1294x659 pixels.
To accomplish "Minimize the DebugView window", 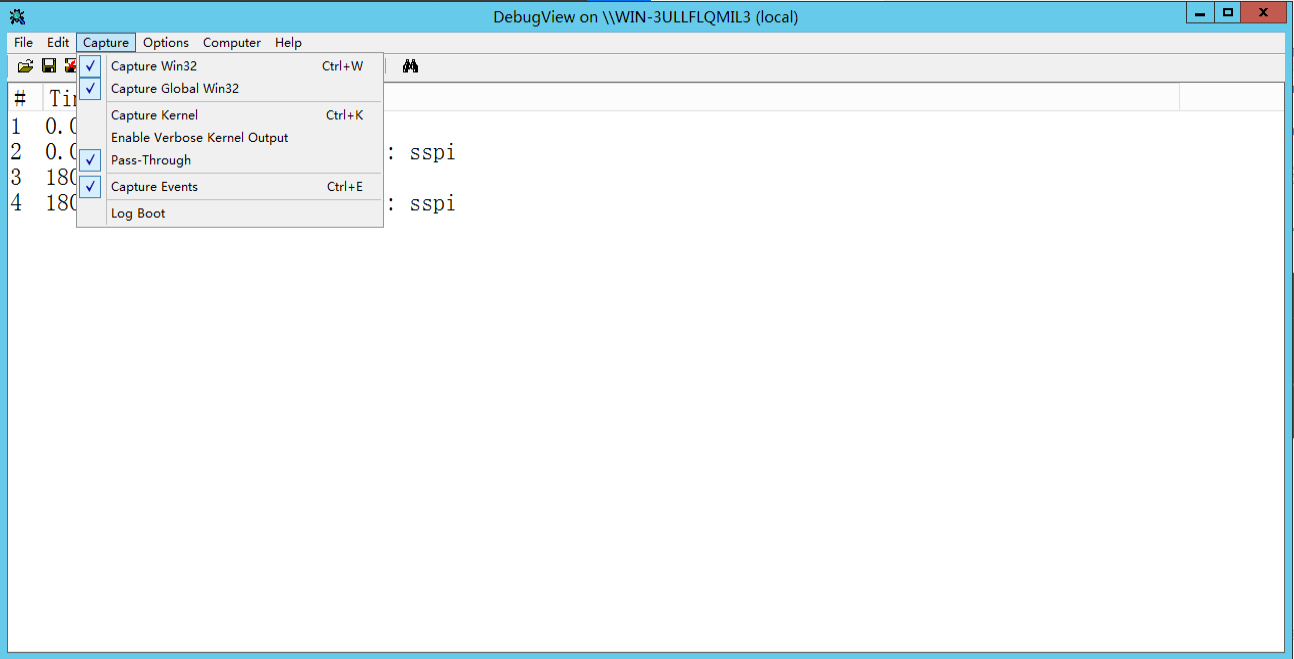I will 1201,13.
